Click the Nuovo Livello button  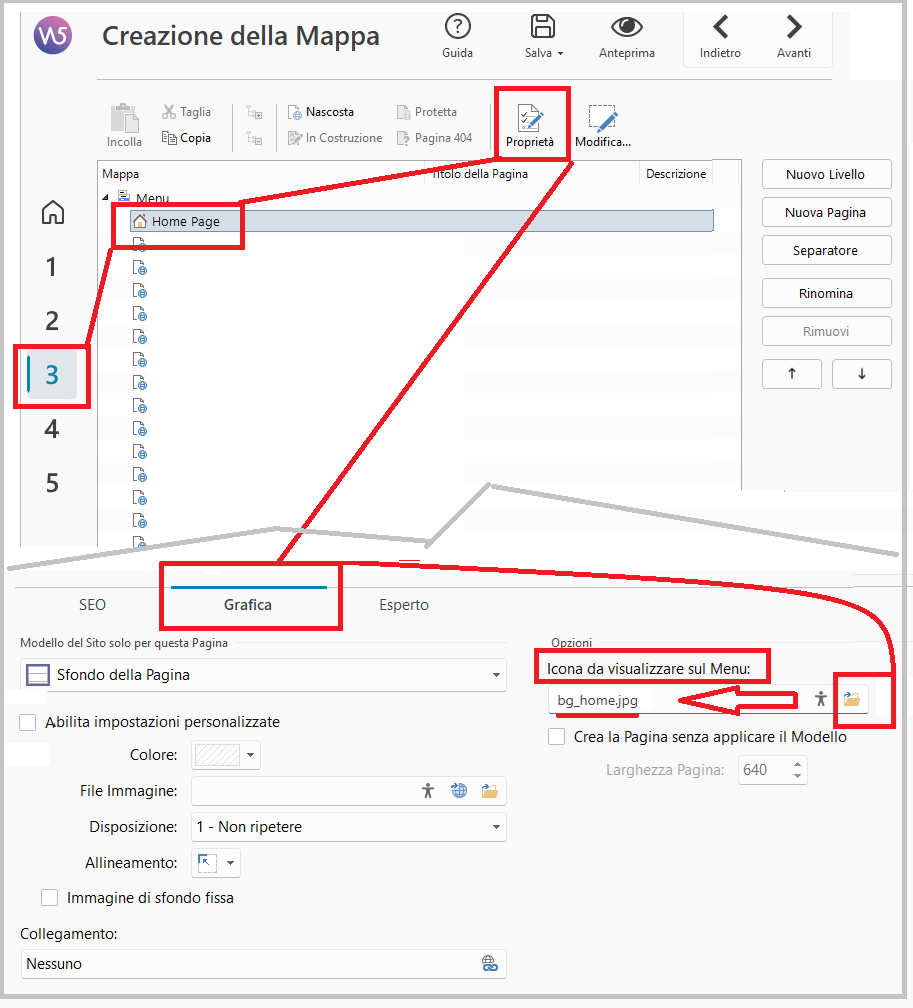(825, 174)
